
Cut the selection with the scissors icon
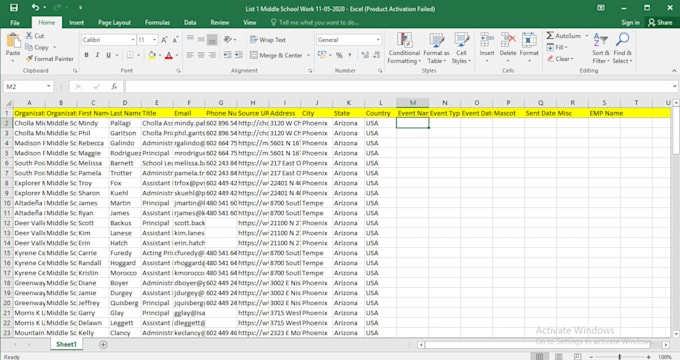tap(29, 36)
